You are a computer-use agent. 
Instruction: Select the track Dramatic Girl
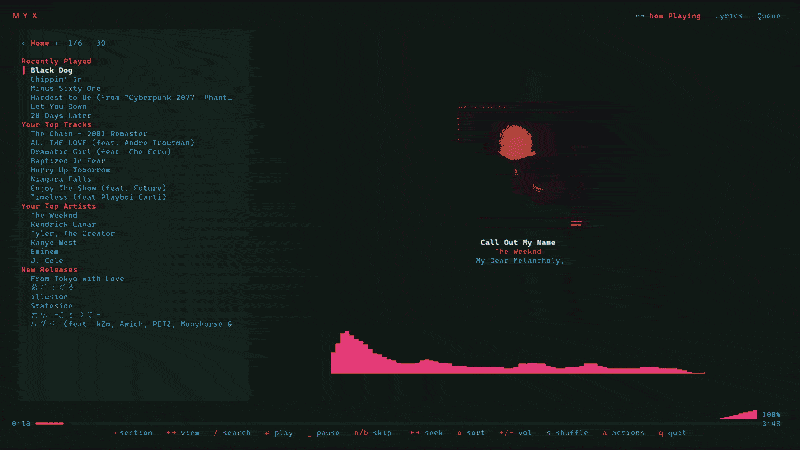tap(101, 152)
